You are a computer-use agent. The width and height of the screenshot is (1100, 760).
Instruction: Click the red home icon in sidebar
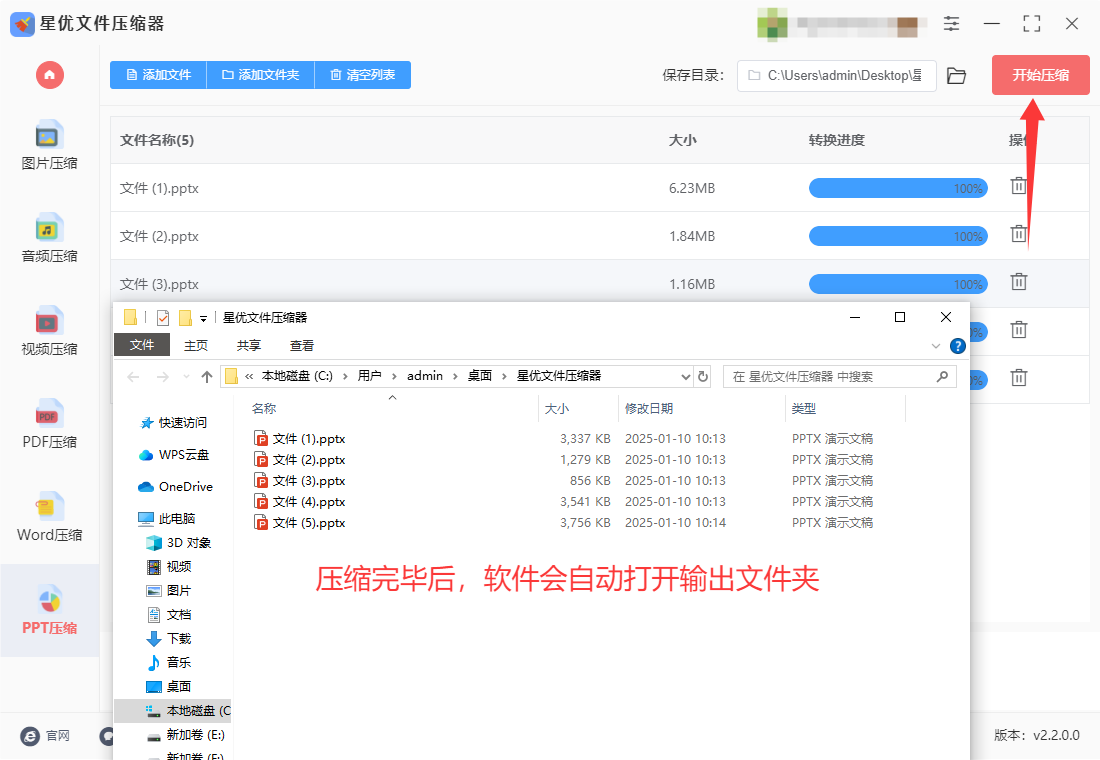(x=50, y=75)
